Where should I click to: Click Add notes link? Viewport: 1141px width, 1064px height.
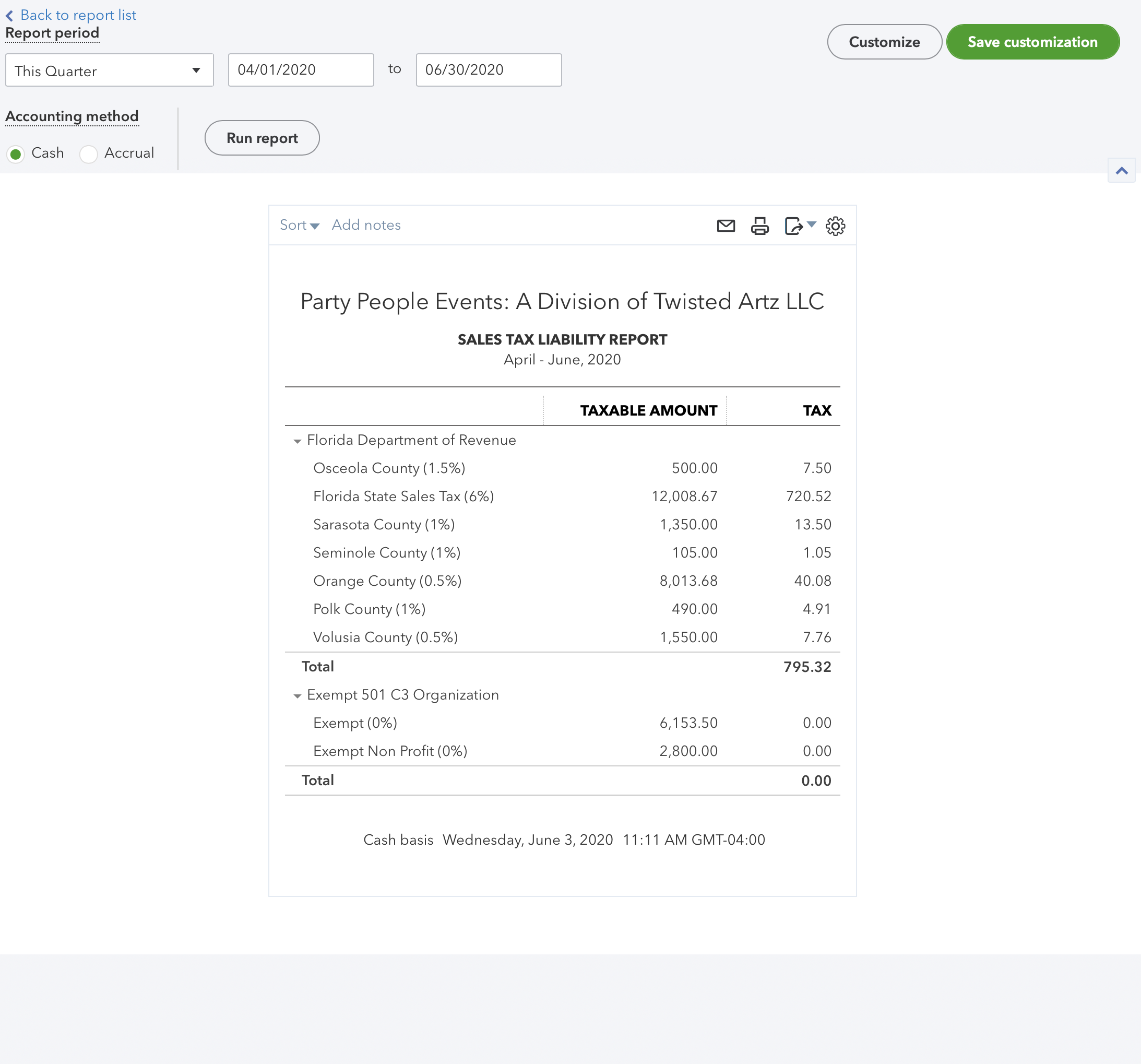click(366, 225)
